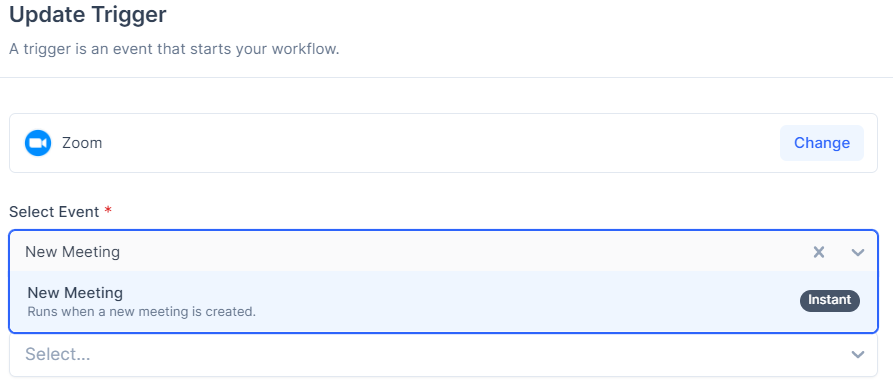
Task: Click the blue Zoom camera icon
Action: click(38, 142)
